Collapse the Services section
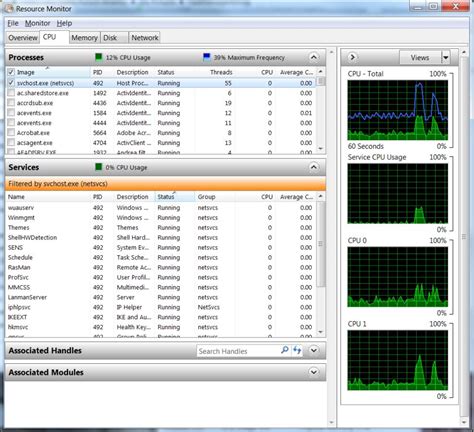 [314, 167]
